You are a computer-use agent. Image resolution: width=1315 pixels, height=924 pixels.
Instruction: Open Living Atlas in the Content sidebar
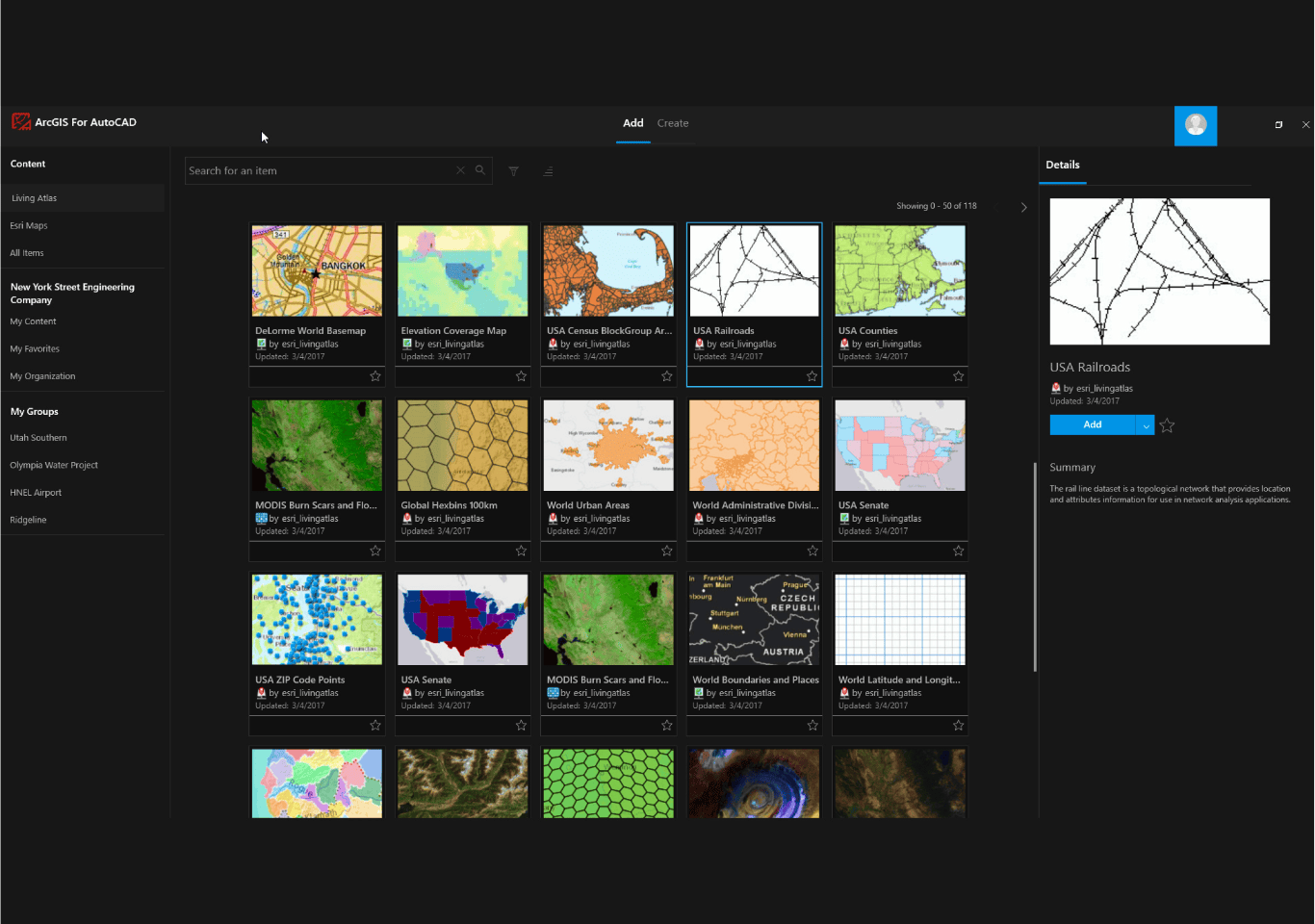(x=83, y=198)
